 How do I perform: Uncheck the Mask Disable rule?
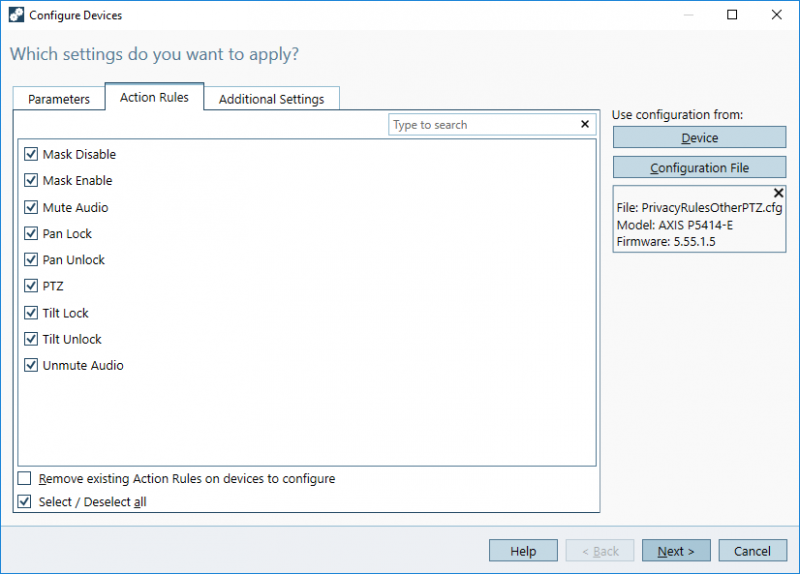31,154
